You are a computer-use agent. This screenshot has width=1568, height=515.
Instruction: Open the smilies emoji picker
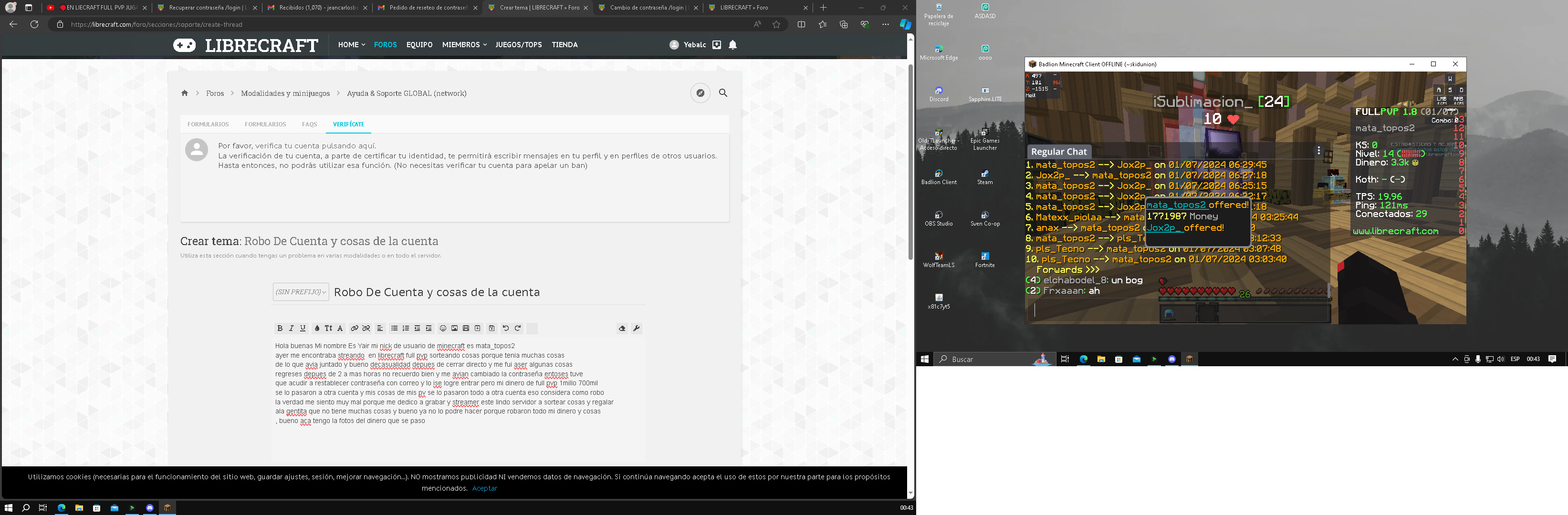(443, 329)
